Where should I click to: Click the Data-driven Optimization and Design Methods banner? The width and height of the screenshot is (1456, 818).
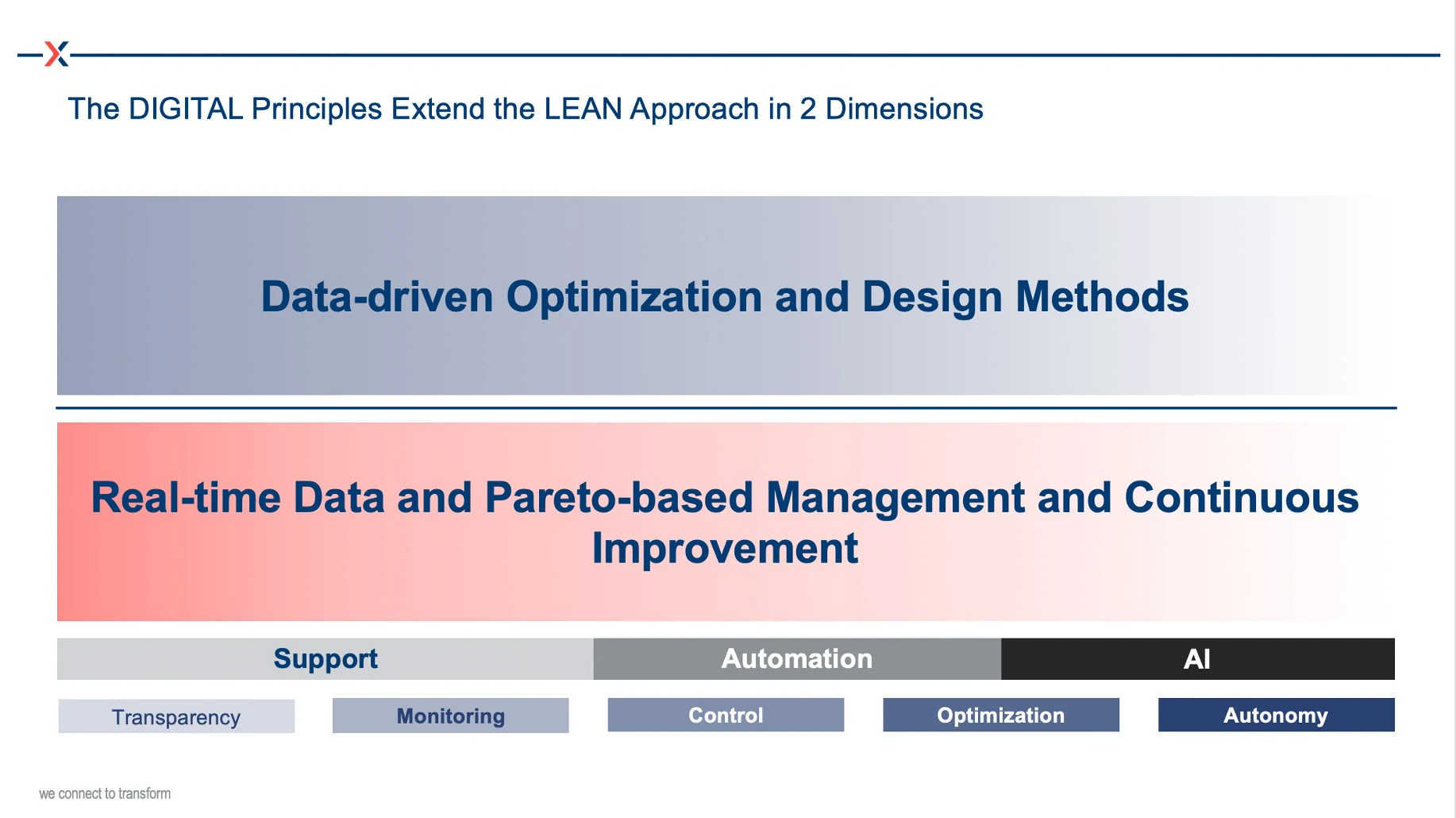(x=726, y=295)
